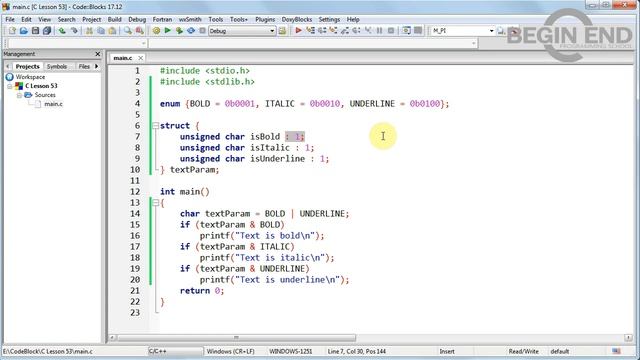640x360 pixels.
Task: Click the Build and run icon
Action: click(x=179, y=31)
